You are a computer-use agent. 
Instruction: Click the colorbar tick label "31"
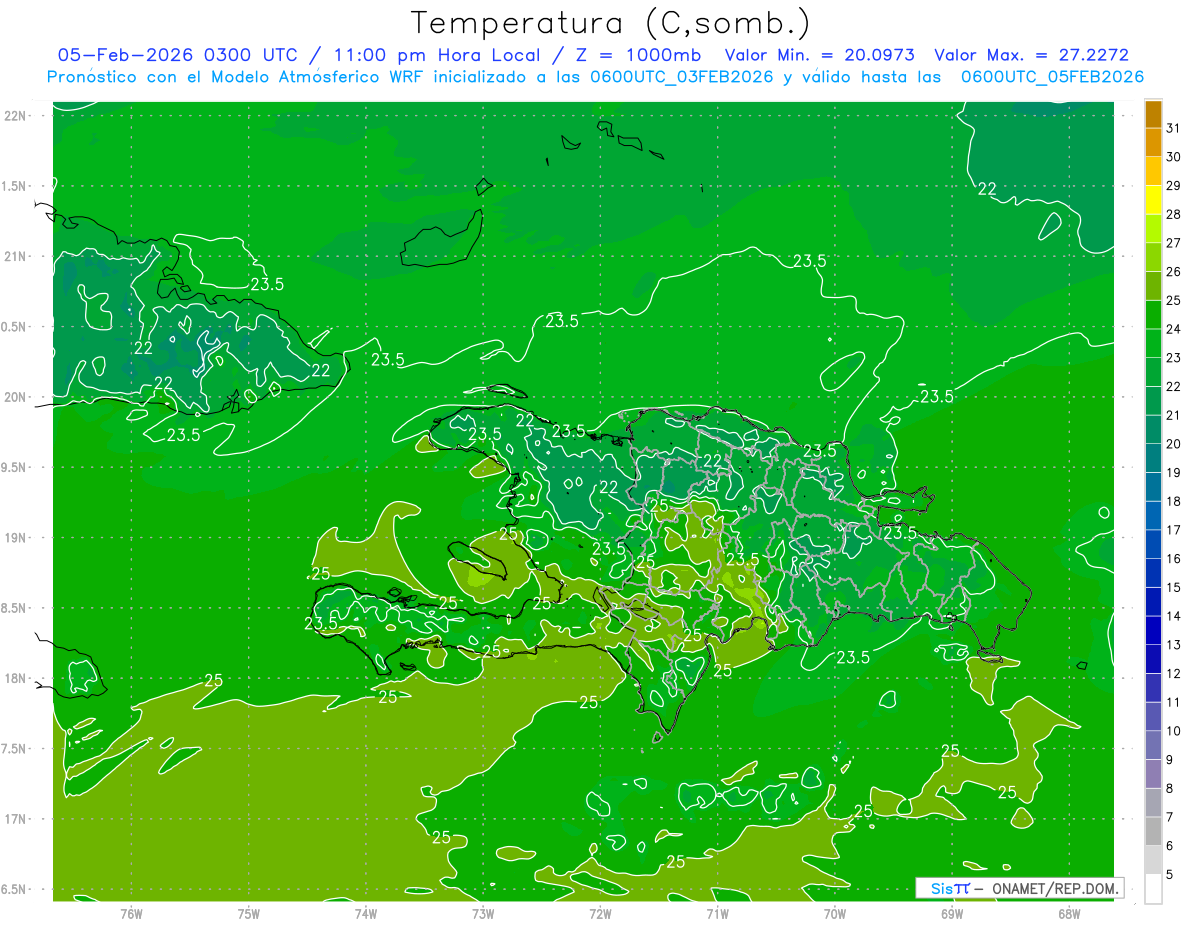point(1174,128)
